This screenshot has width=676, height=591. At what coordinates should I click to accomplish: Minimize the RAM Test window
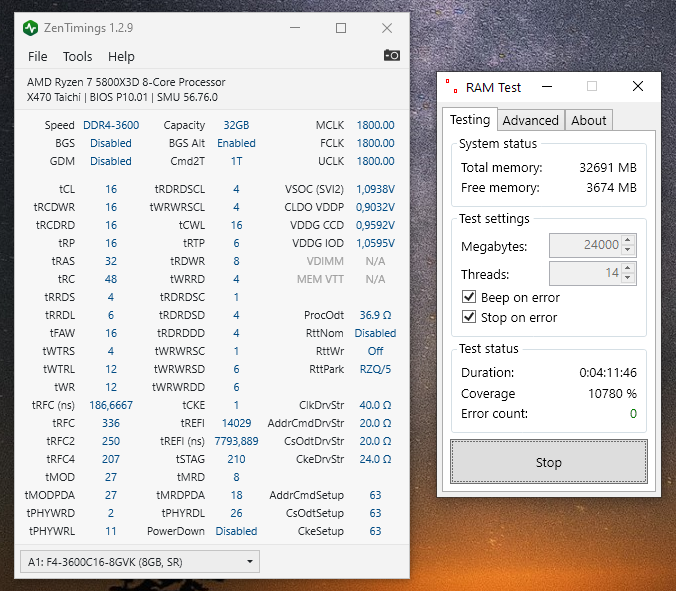pos(547,87)
